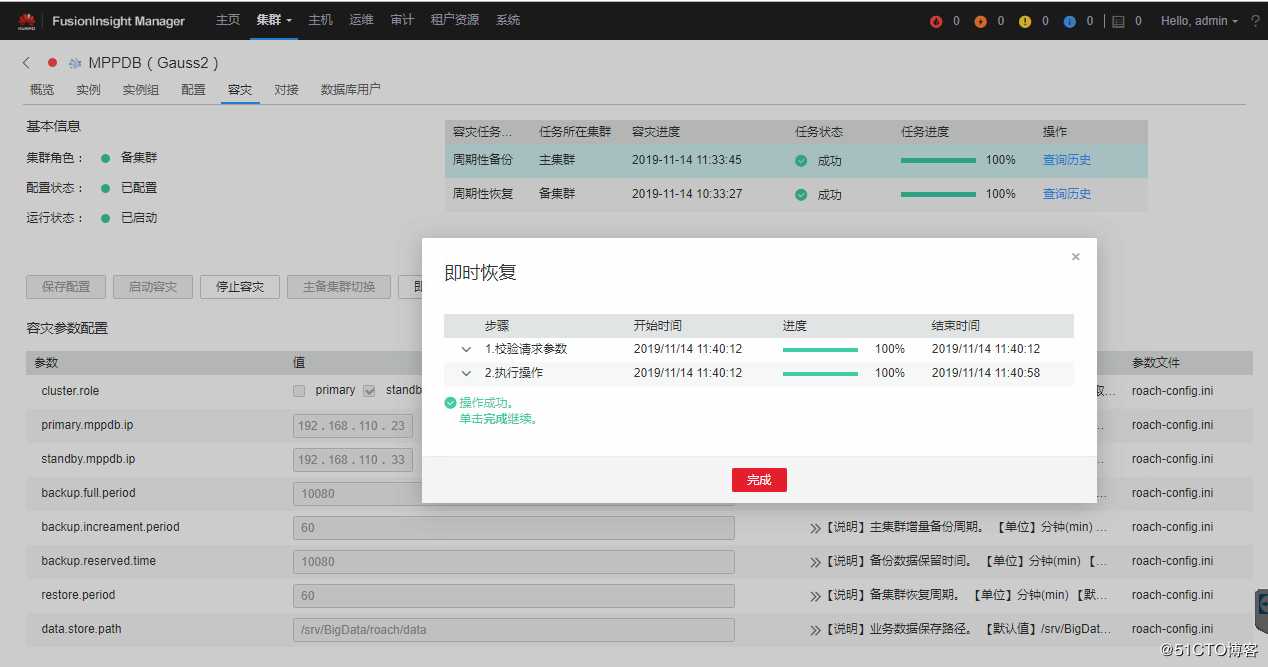Uncheck the standby checkbox for cluster.role
Image resolution: width=1268 pixels, height=667 pixels.
[x=369, y=390]
